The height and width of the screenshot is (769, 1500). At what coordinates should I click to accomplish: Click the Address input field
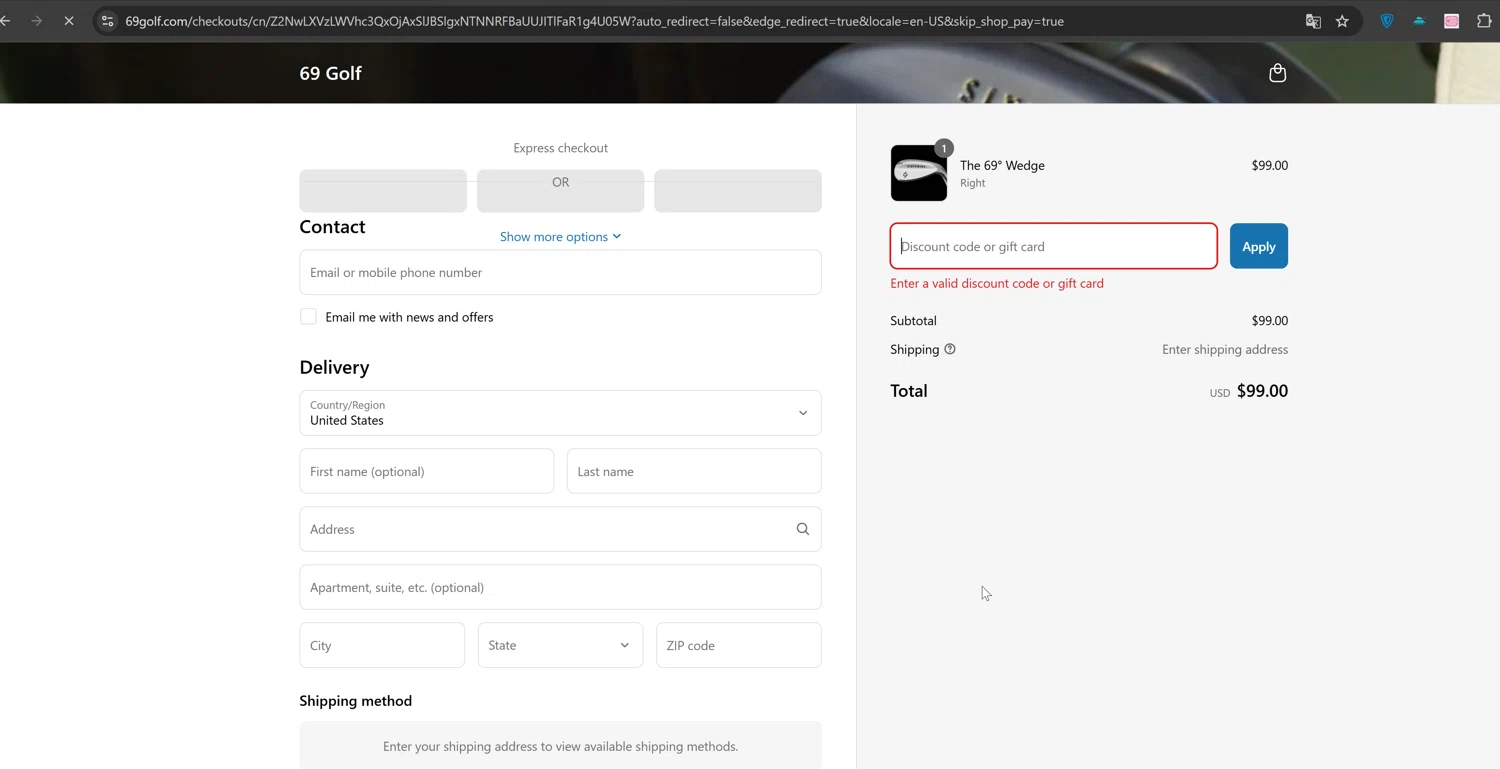(560, 529)
